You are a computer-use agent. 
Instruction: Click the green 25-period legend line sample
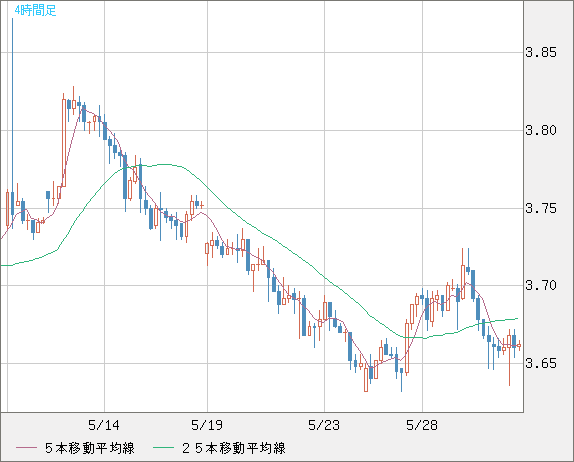coord(163,448)
